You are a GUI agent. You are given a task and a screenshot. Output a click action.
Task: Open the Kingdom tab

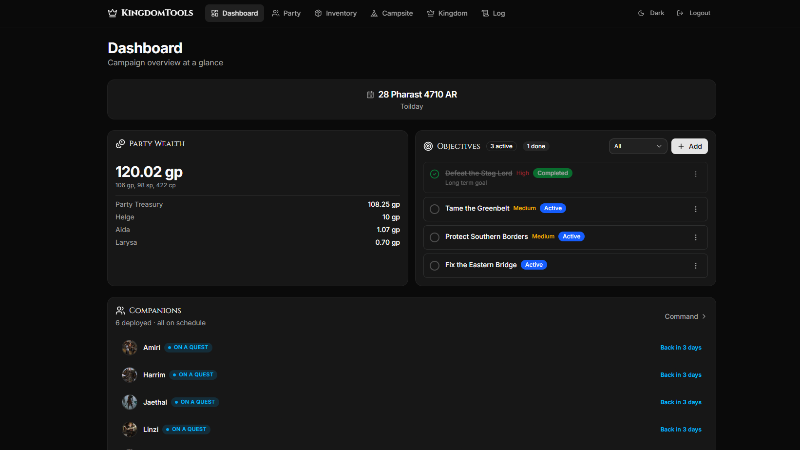(x=447, y=13)
